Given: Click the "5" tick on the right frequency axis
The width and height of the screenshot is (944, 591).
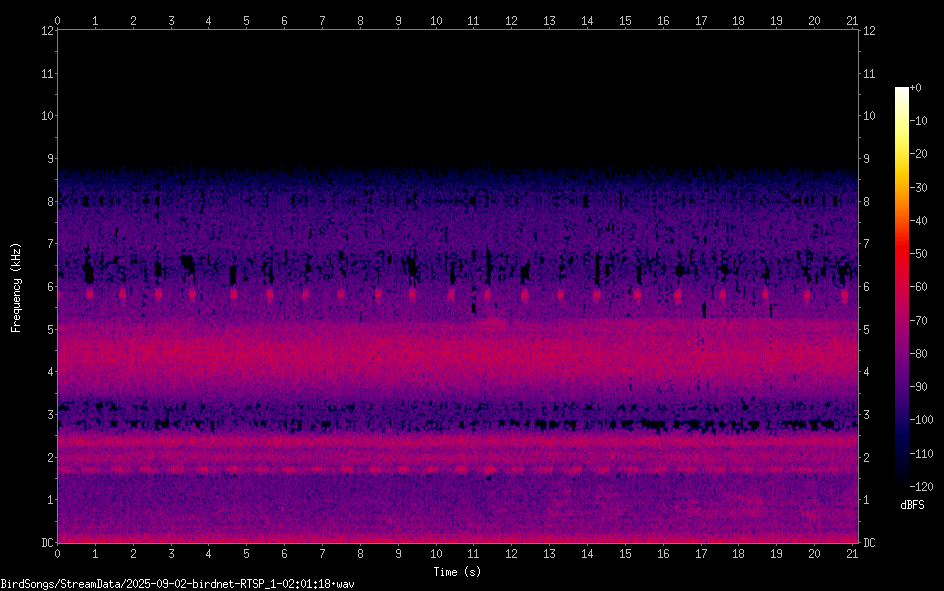Looking at the screenshot, I should click(866, 330).
